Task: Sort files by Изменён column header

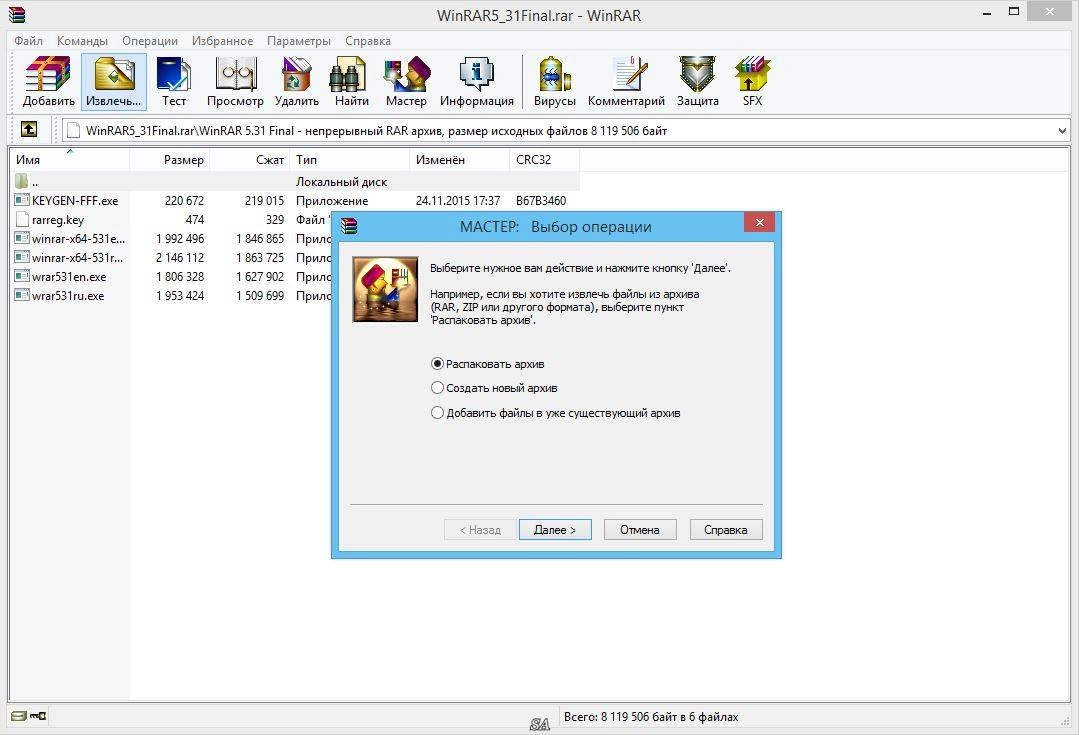Action: coord(460,160)
